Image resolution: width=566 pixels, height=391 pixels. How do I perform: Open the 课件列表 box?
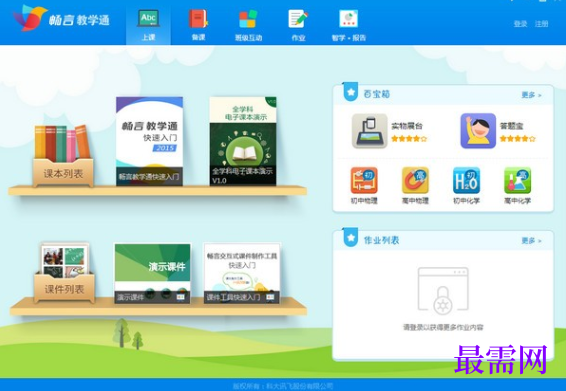coord(64,272)
